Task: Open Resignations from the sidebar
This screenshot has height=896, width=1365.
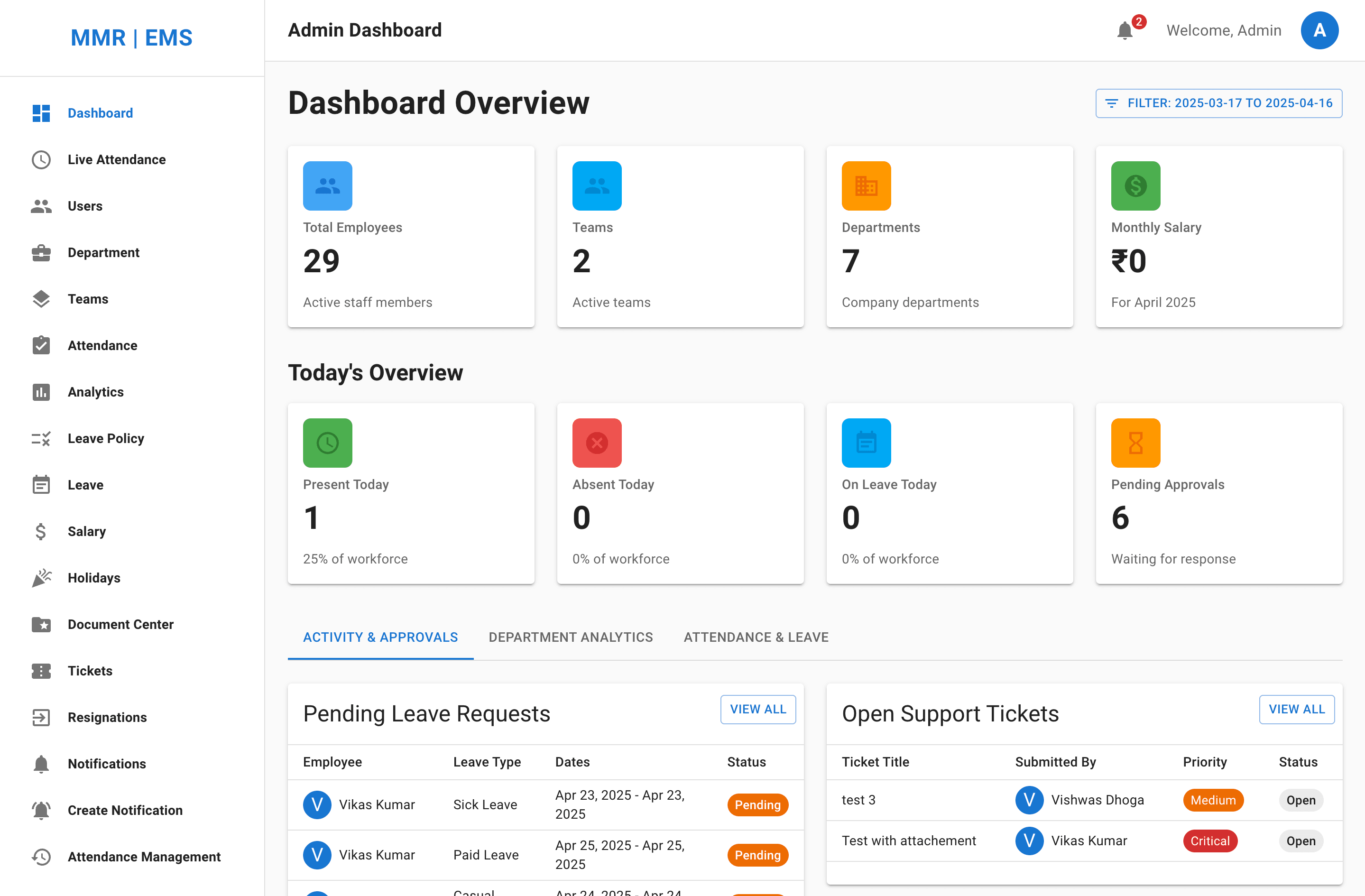Action: tap(107, 717)
